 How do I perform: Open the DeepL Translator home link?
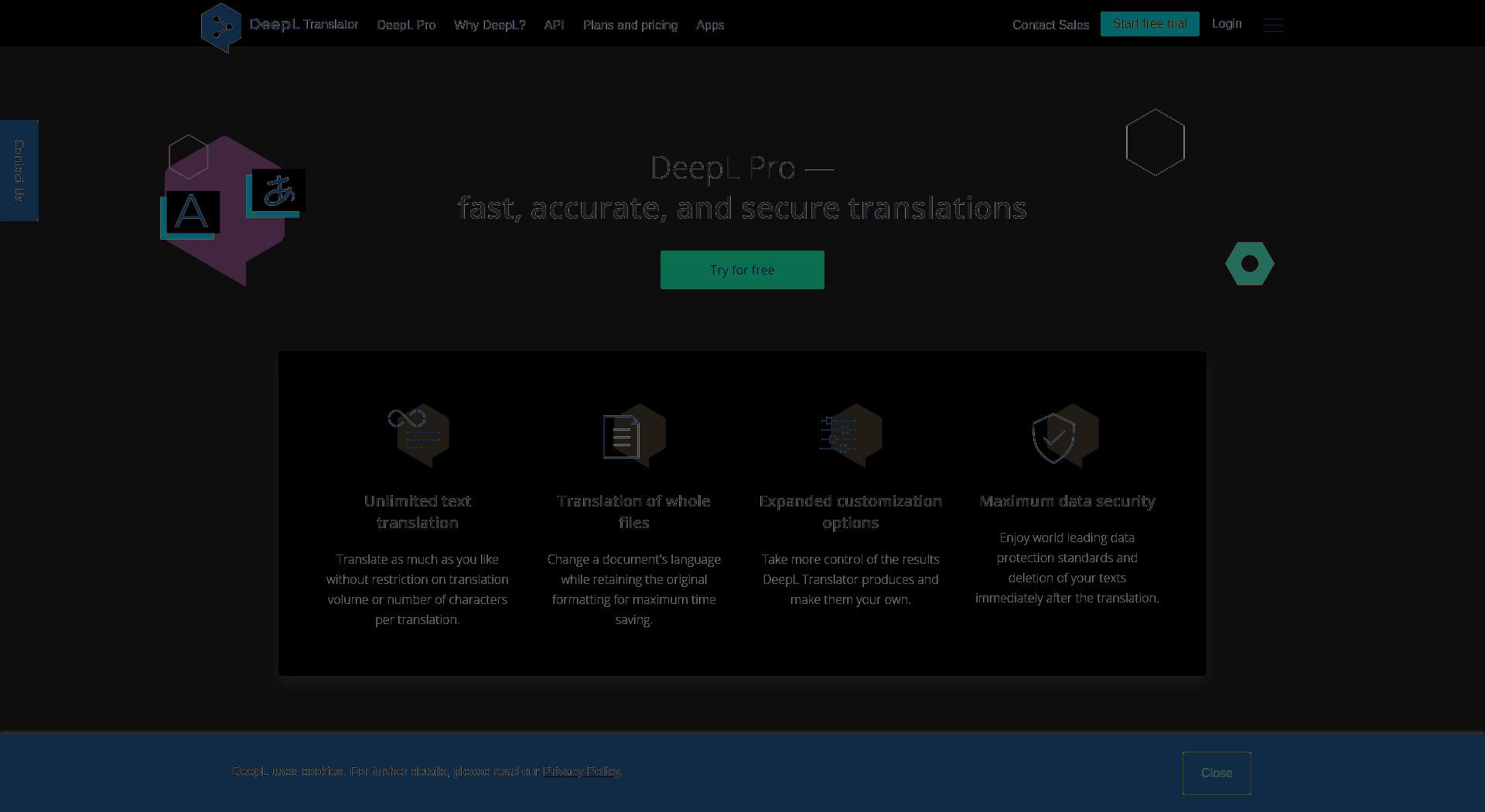coord(304,25)
